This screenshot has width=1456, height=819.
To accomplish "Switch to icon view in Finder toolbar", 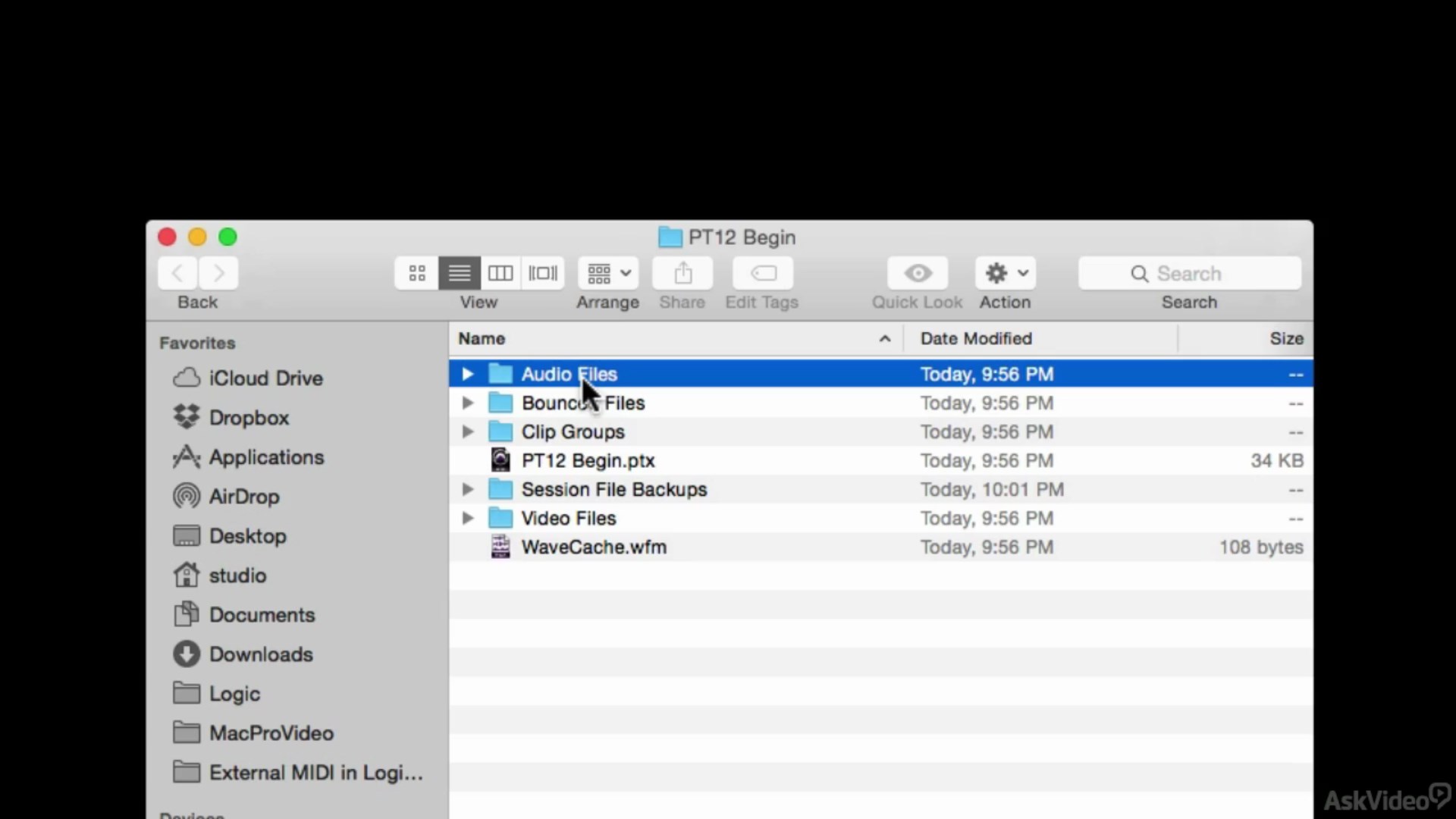I will [x=417, y=273].
